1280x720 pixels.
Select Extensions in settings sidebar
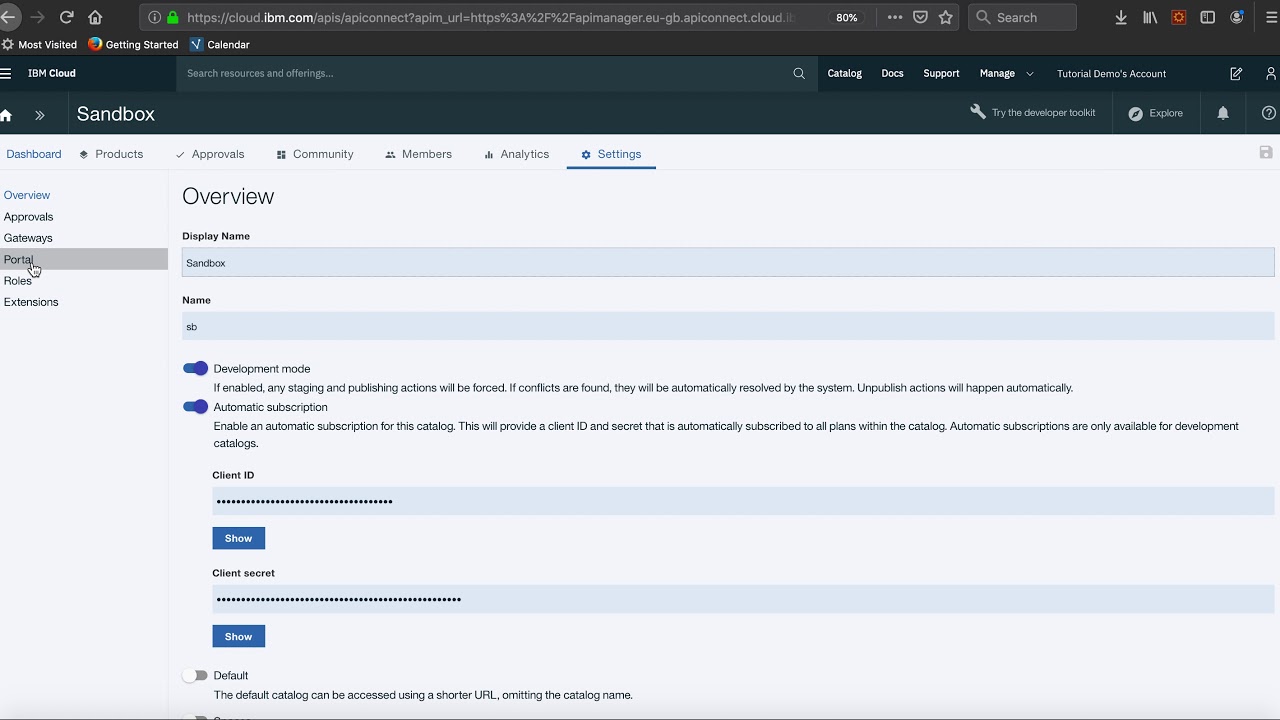point(31,302)
